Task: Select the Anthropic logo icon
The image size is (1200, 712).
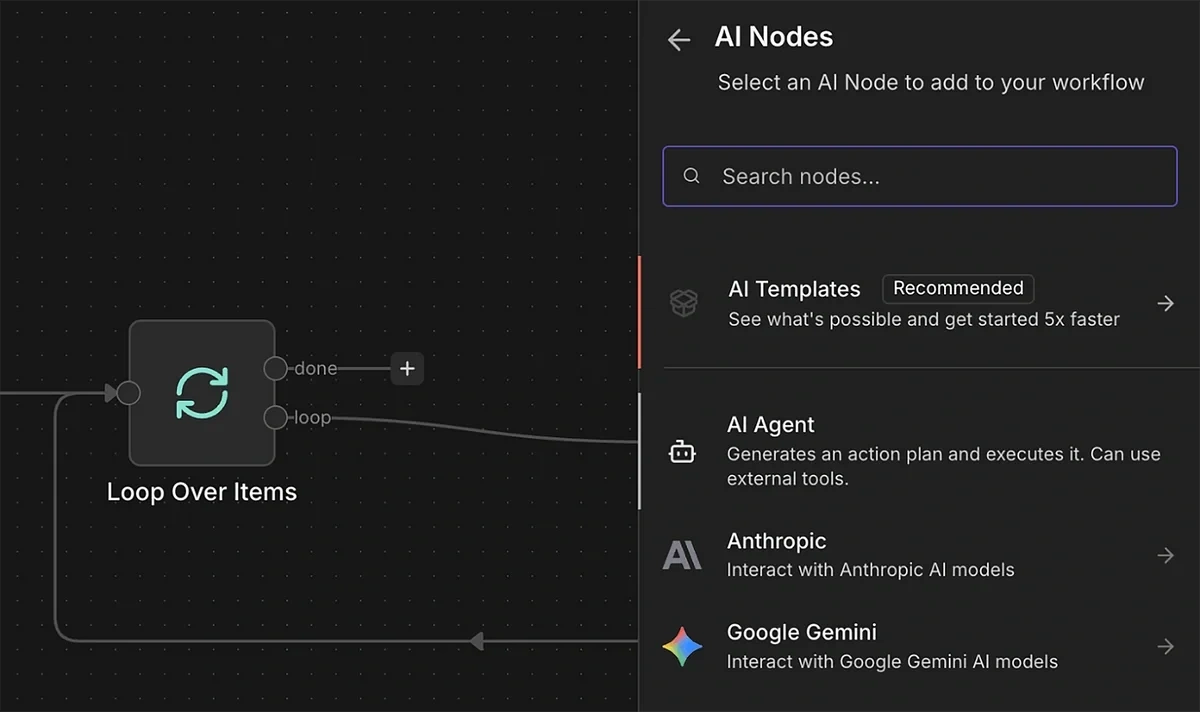Action: (682, 555)
